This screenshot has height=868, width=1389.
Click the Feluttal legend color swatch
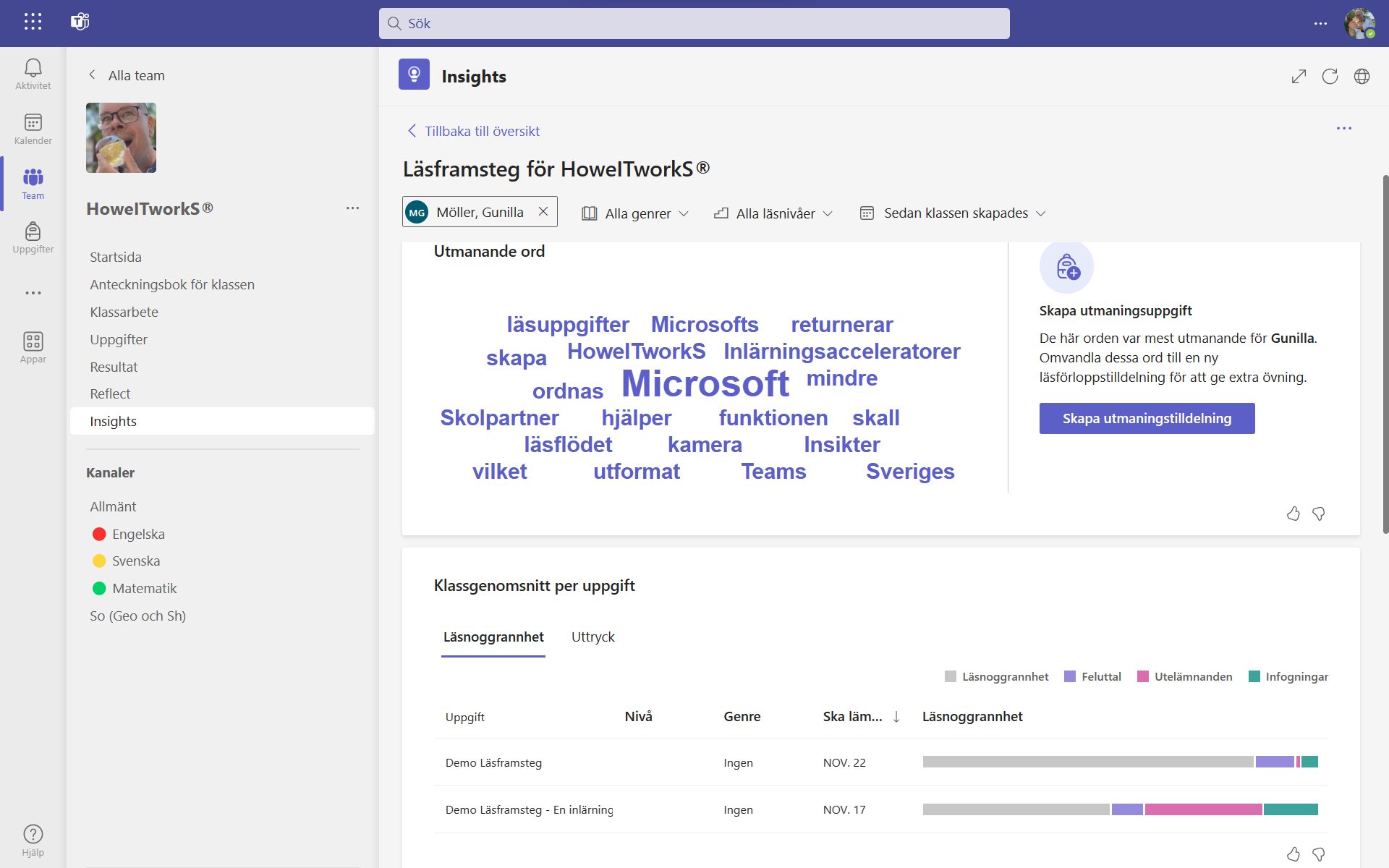point(1070,676)
